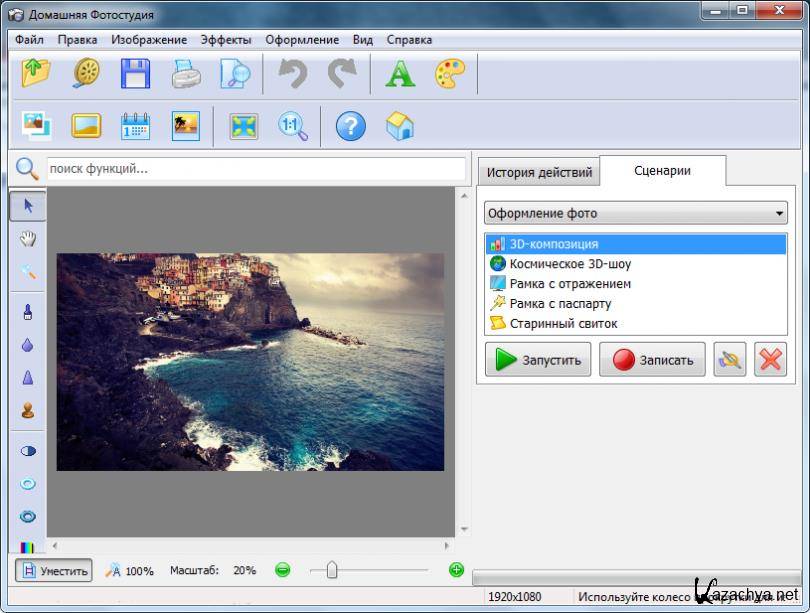Click the 100% actual size button
810x613 pixels.
click(x=130, y=571)
